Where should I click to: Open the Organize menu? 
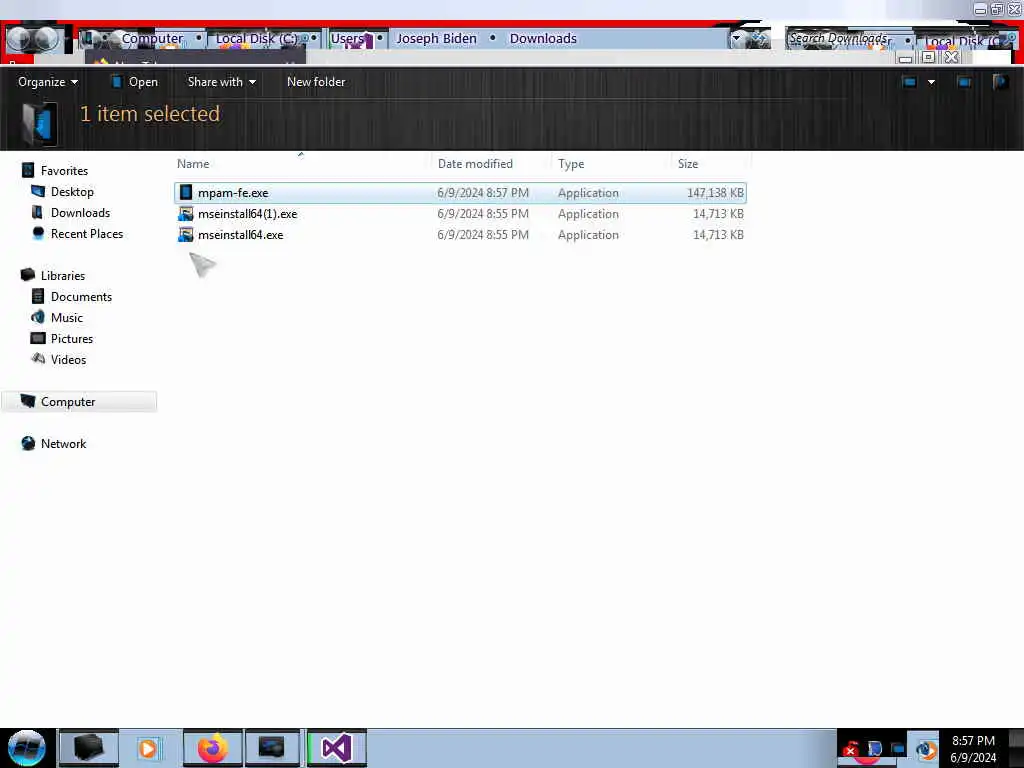pyautogui.click(x=48, y=82)
